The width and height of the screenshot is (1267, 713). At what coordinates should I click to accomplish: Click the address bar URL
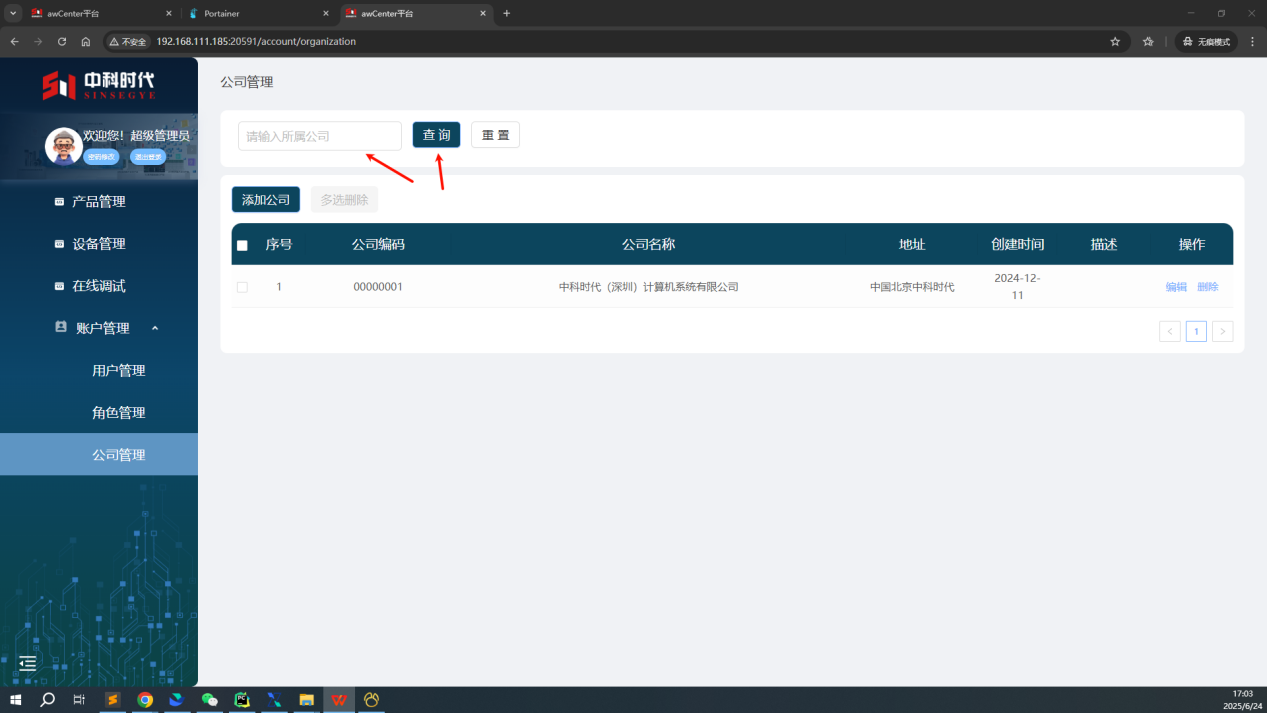(x=256, y=41)
